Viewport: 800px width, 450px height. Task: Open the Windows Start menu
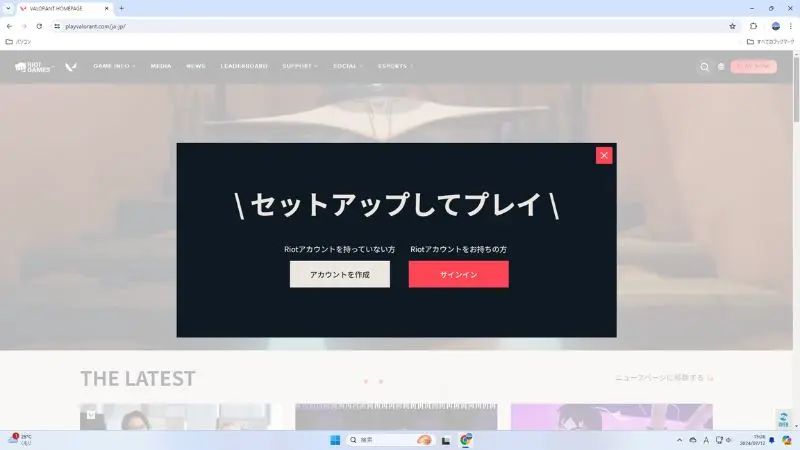335,440
